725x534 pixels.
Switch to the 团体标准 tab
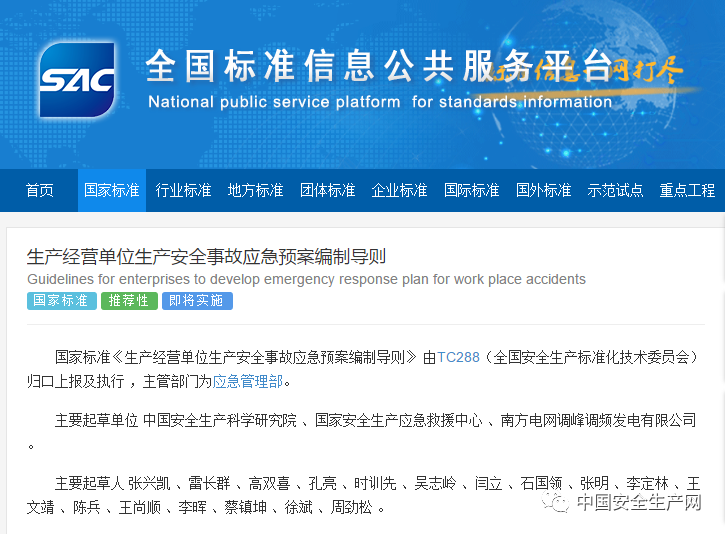click(328, 190)
